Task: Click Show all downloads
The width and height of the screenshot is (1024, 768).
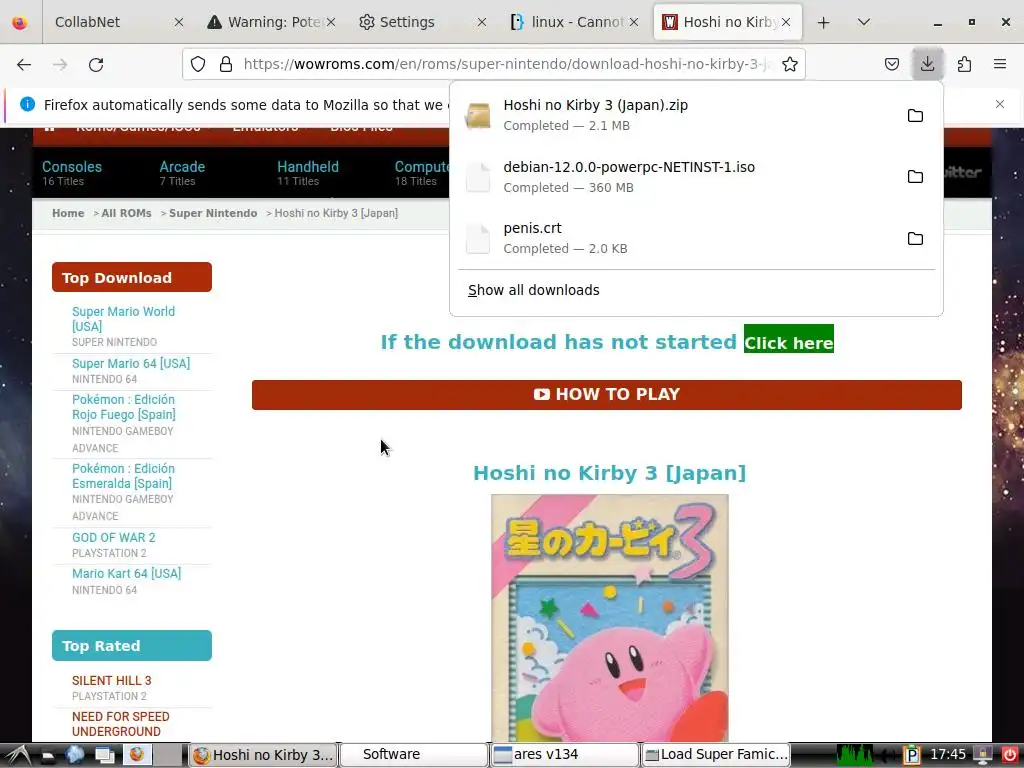Action: 534,290
